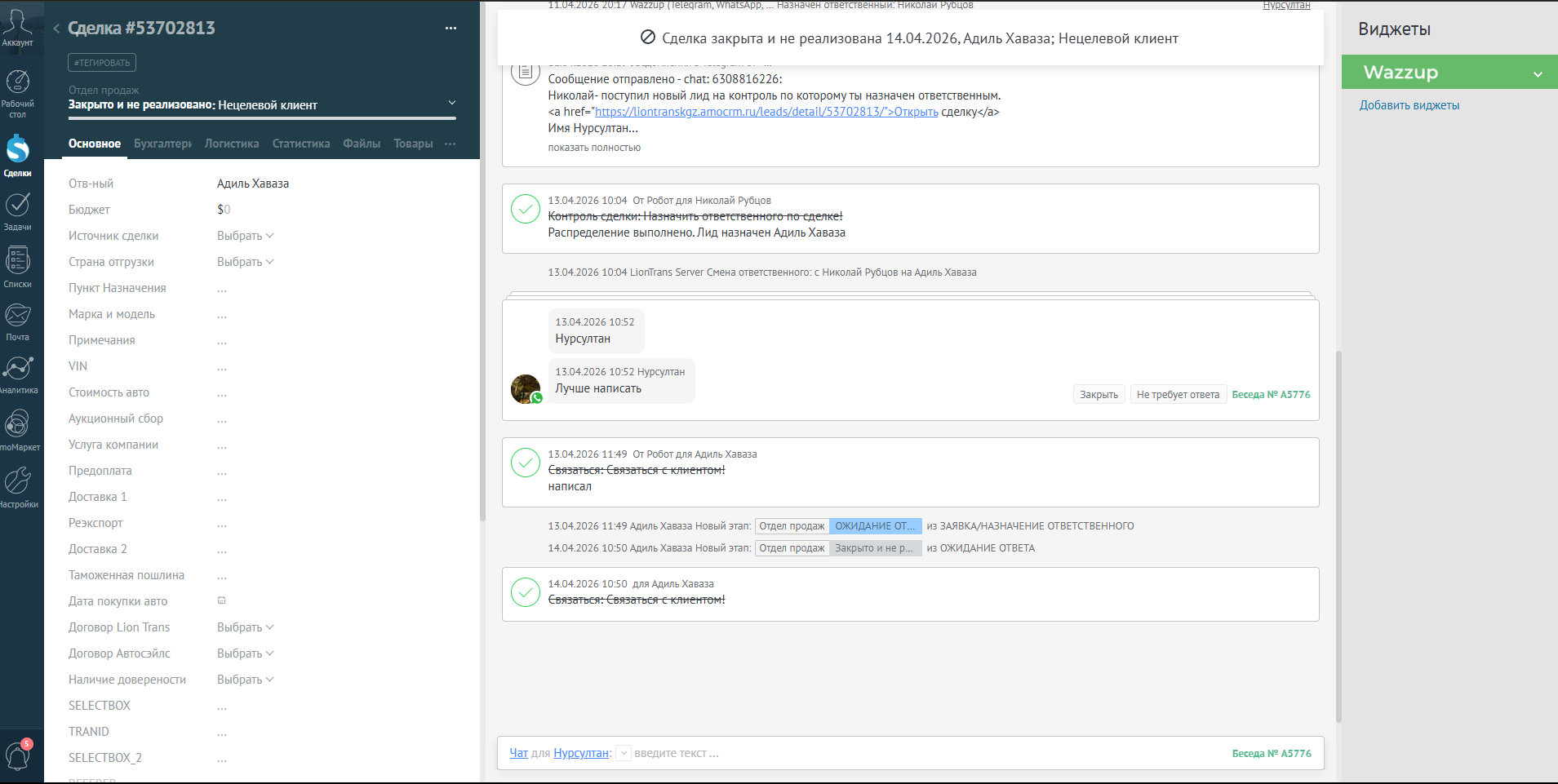1558x784 pixels.
Task: Click Чат link in message input
Action: 519,753
